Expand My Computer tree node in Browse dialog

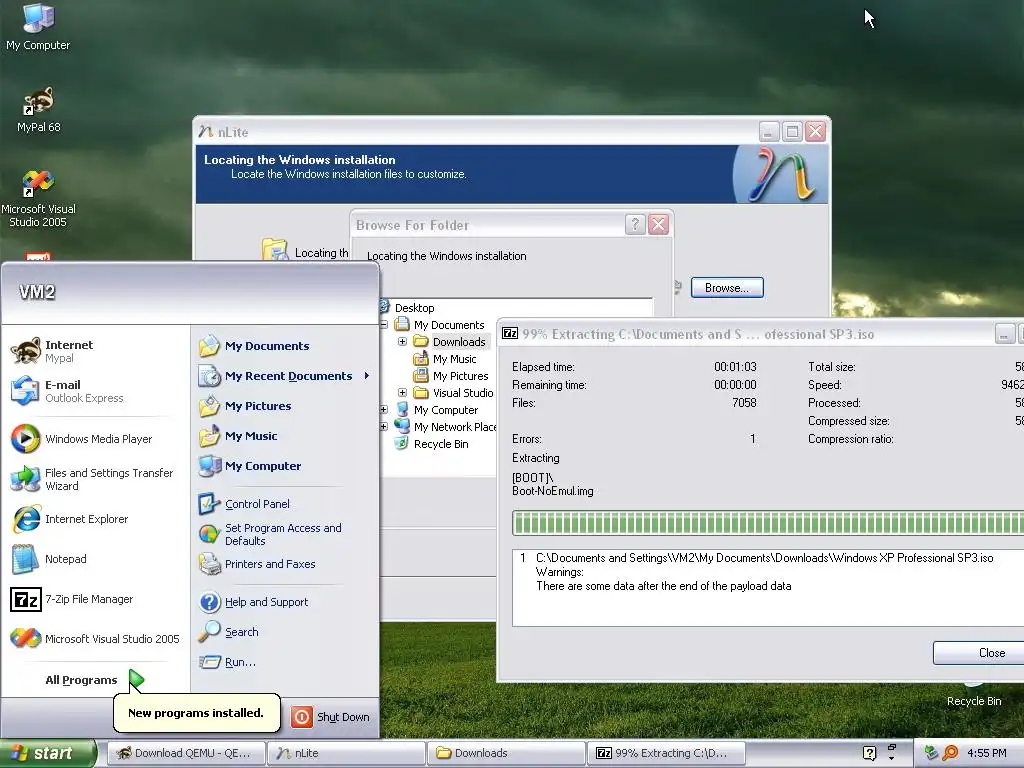384,409
